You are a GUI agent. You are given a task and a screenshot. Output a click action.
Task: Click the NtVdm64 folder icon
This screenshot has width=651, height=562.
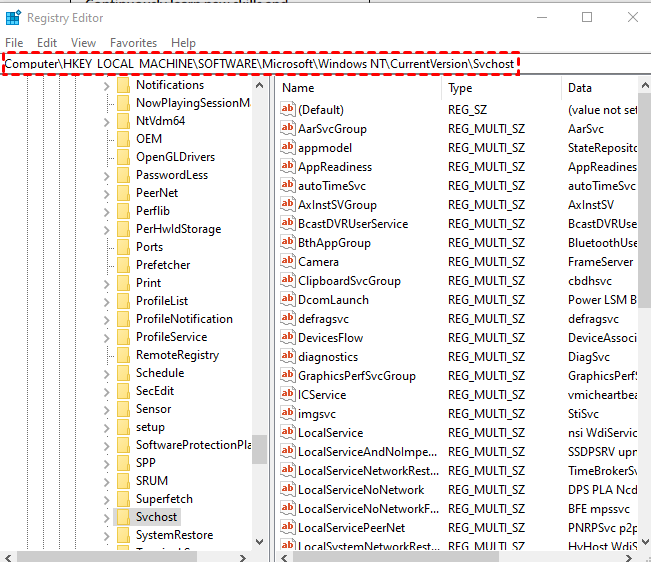123,121
